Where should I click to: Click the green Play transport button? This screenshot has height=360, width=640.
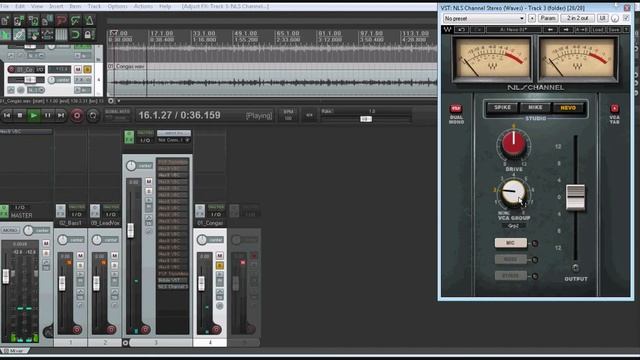click(34, 116)
